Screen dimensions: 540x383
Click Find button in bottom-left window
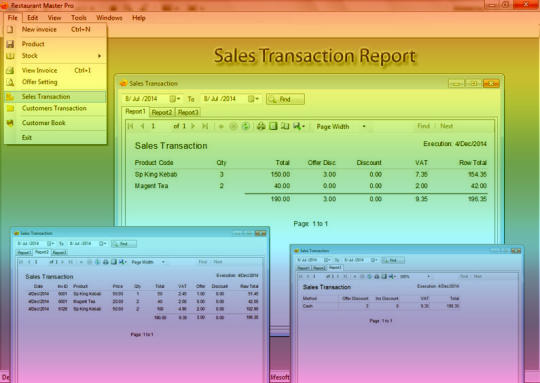tap(124, 244)
